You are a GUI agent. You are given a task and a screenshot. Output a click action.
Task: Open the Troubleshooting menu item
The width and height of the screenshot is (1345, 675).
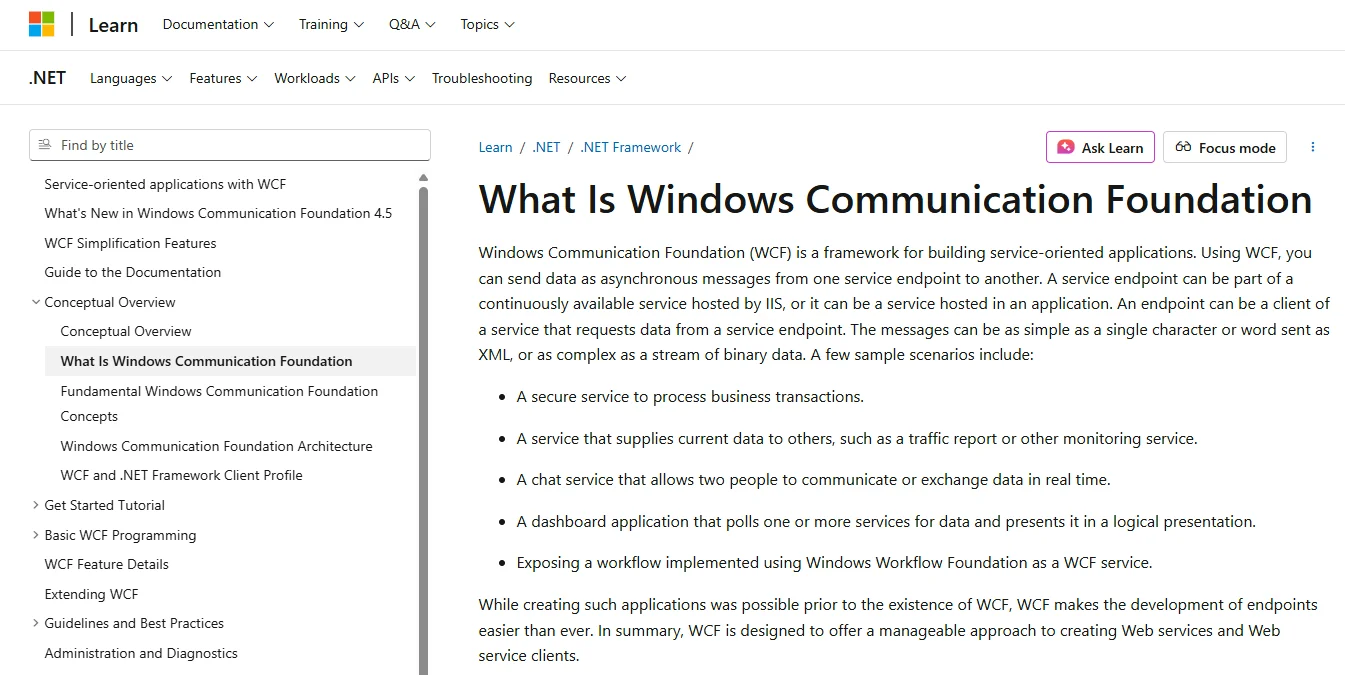coord(481,78)
